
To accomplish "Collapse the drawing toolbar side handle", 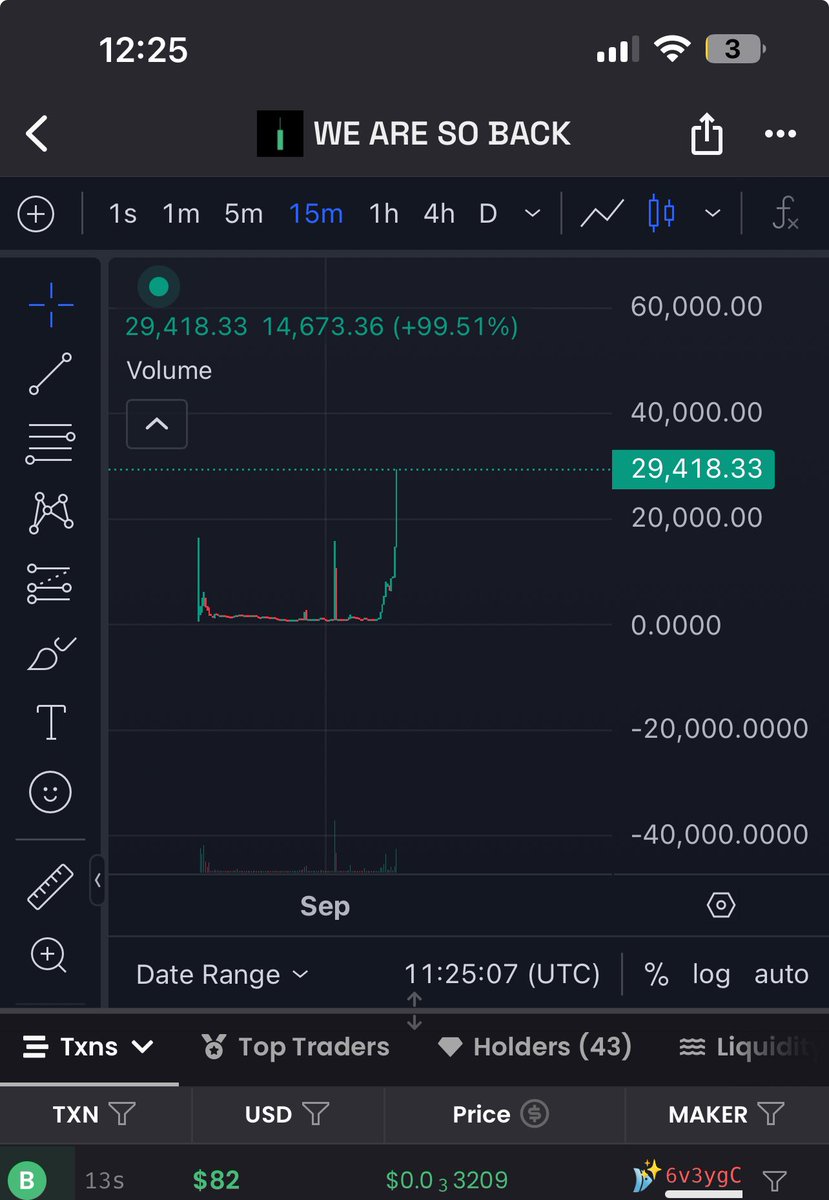I will point(97,881).
